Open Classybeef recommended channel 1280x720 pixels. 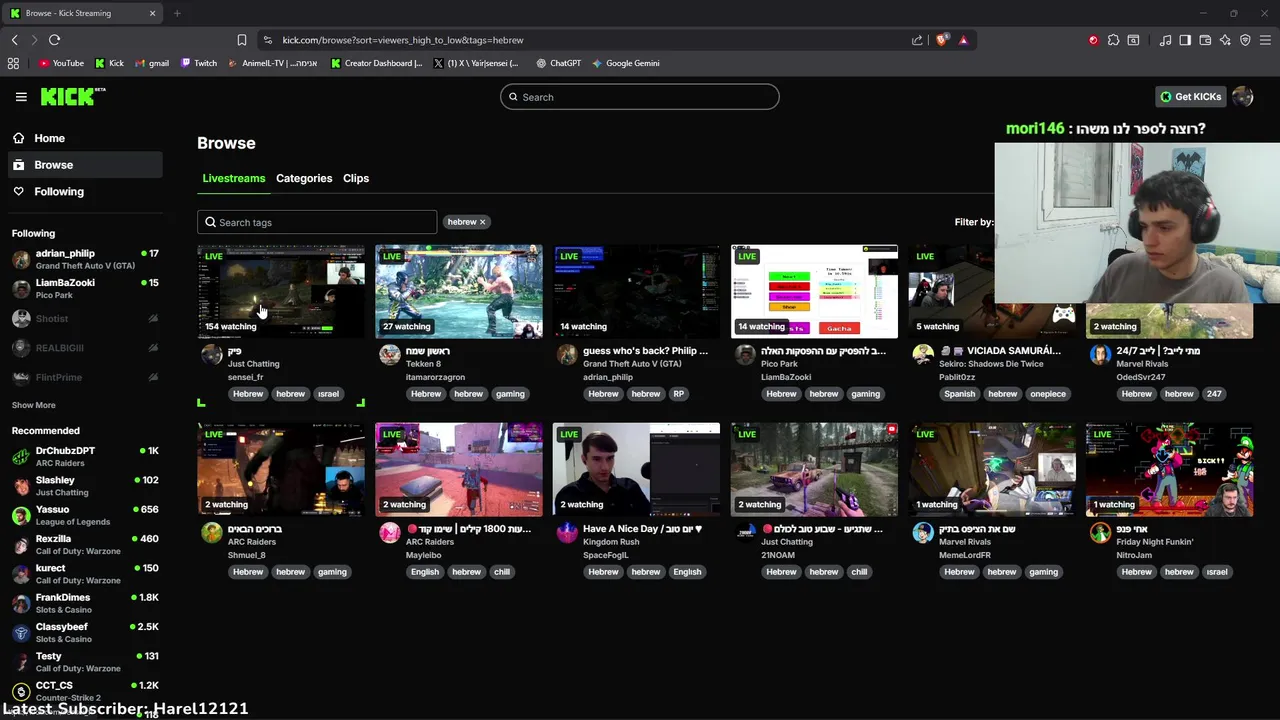(x=85, y=632)
